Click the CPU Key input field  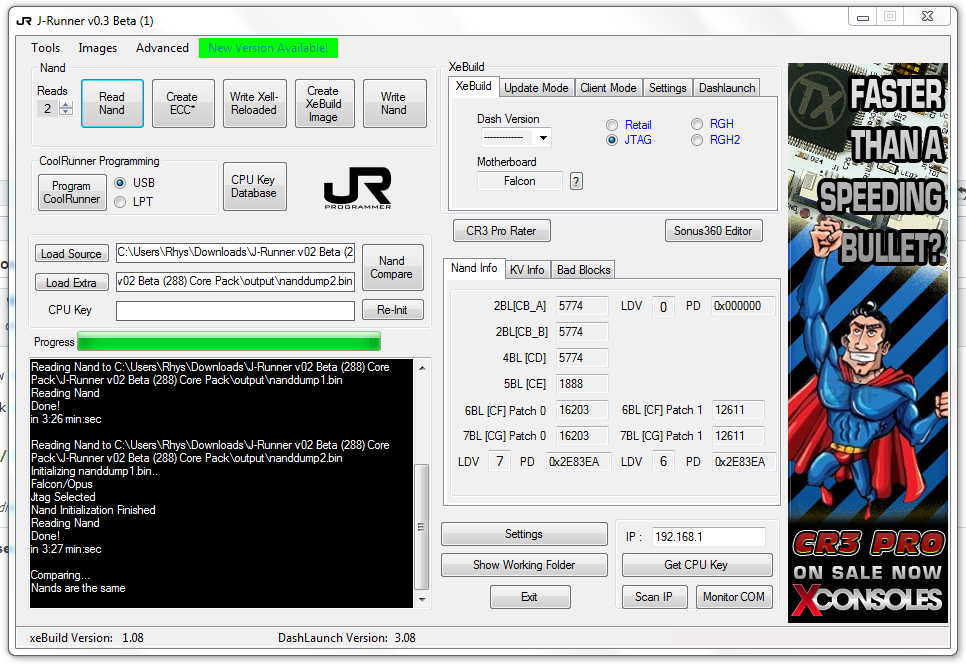click(235, 310)
